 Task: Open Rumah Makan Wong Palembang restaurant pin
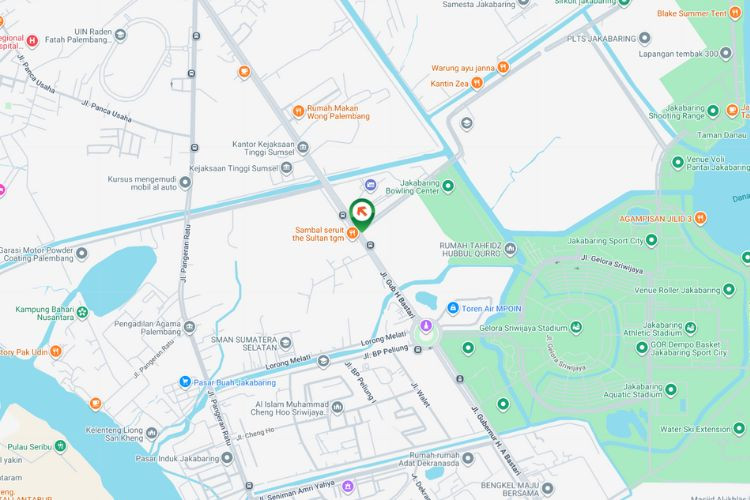click(x=298, y=112)
